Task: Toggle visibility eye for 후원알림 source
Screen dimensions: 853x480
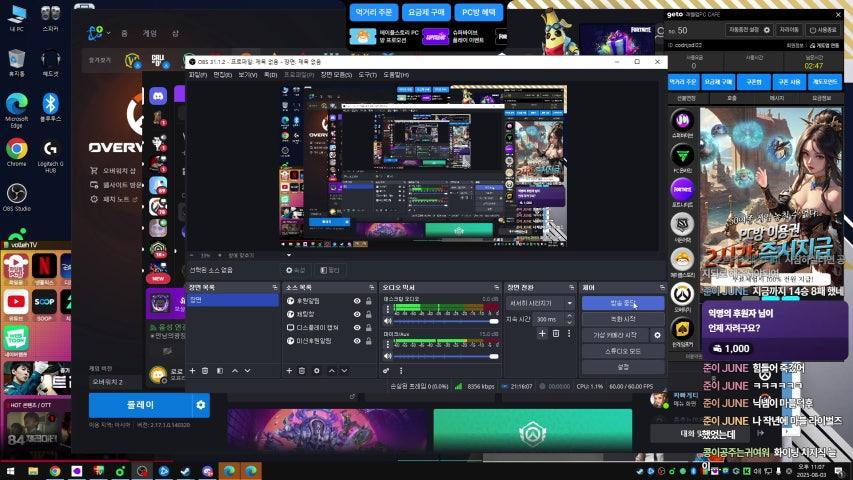Action: tap(357, 301)
